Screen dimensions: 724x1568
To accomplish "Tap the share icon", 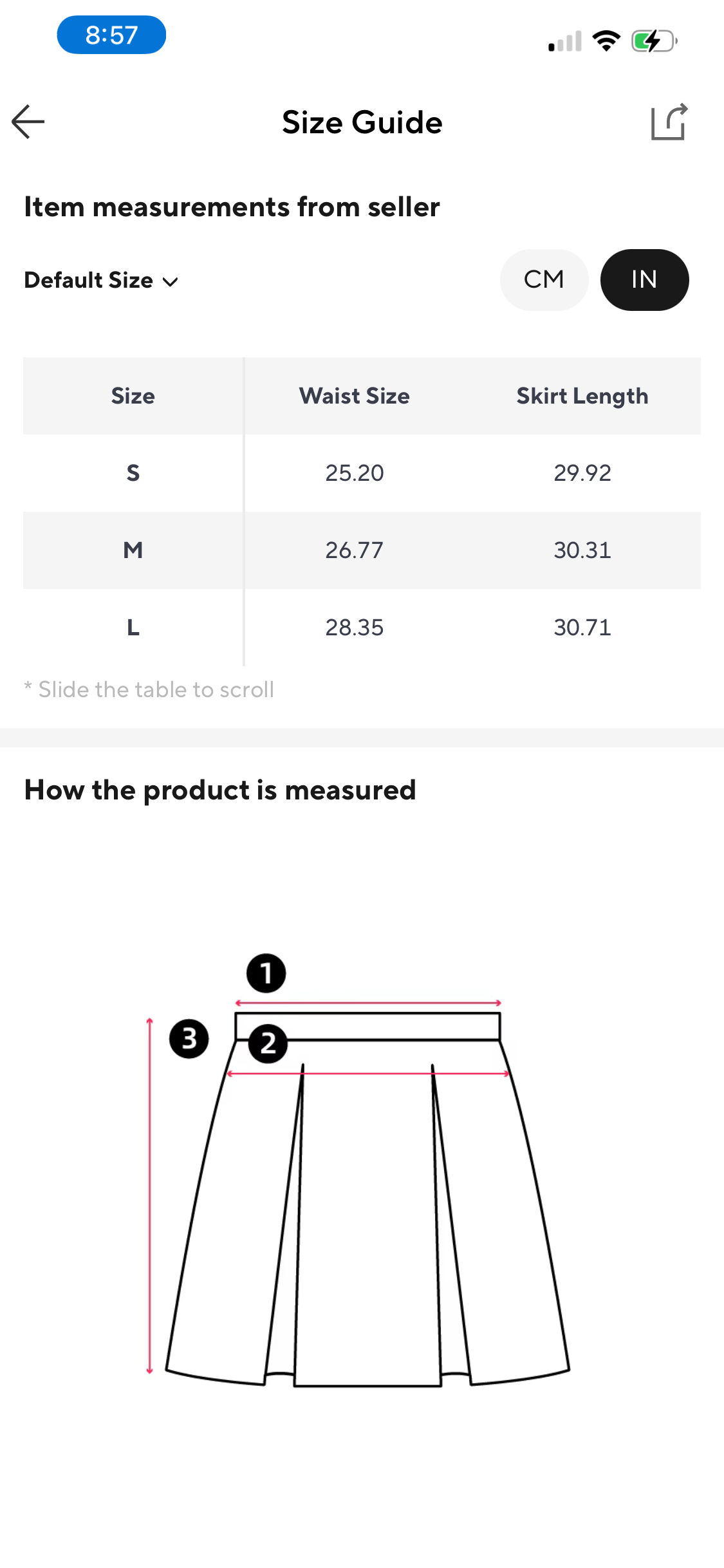I will (x=669, y=122).
